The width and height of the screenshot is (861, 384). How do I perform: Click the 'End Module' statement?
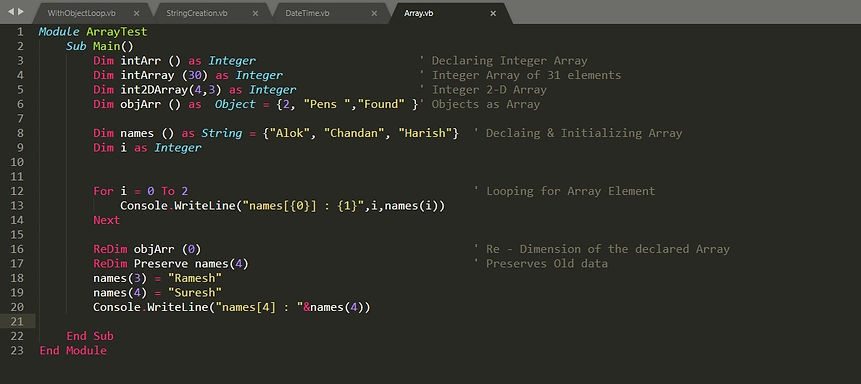[73, 350]
